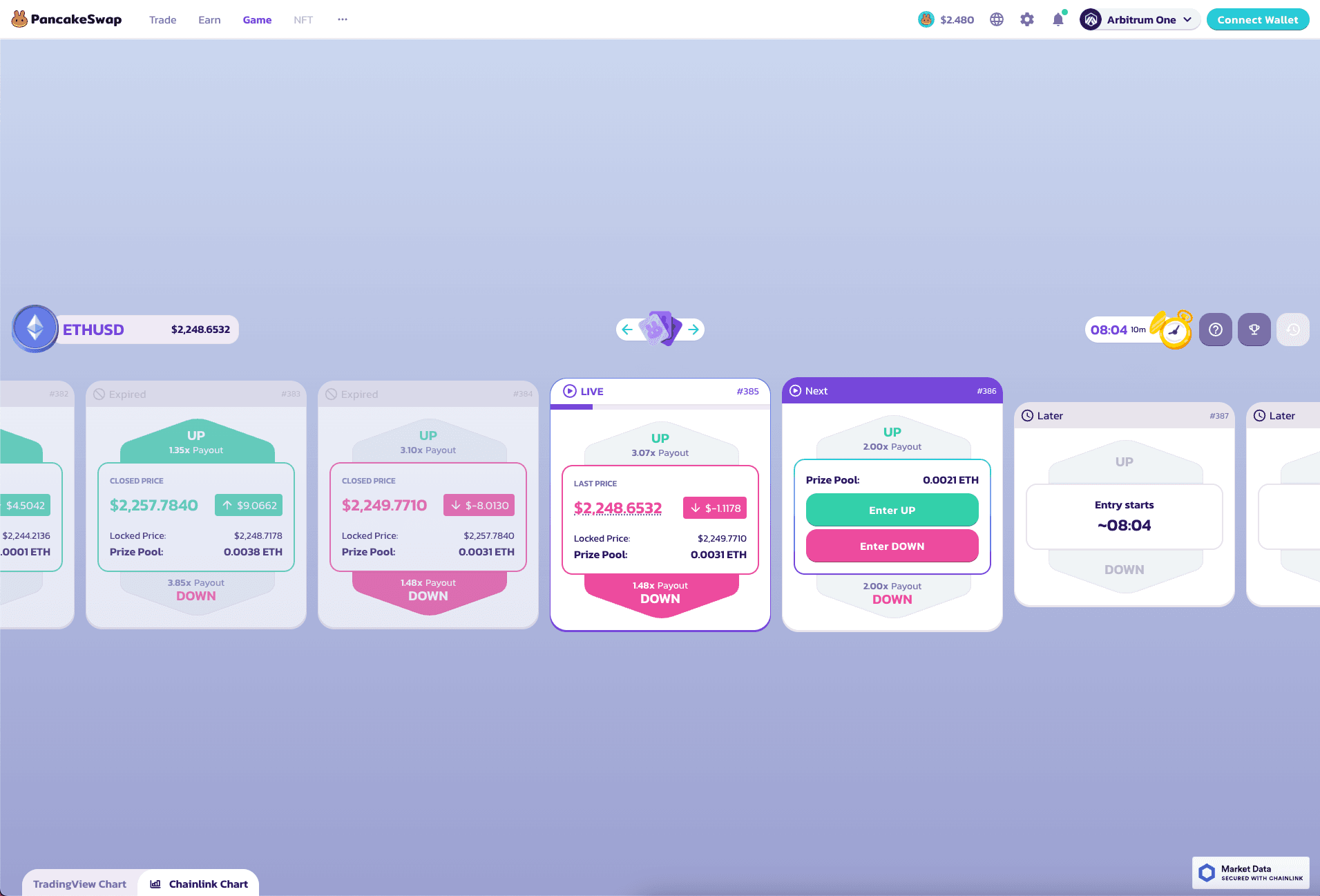Open the settings gear icon
The height and width of the screenshot is (896, 1320).
click(x=1027, y=19)
